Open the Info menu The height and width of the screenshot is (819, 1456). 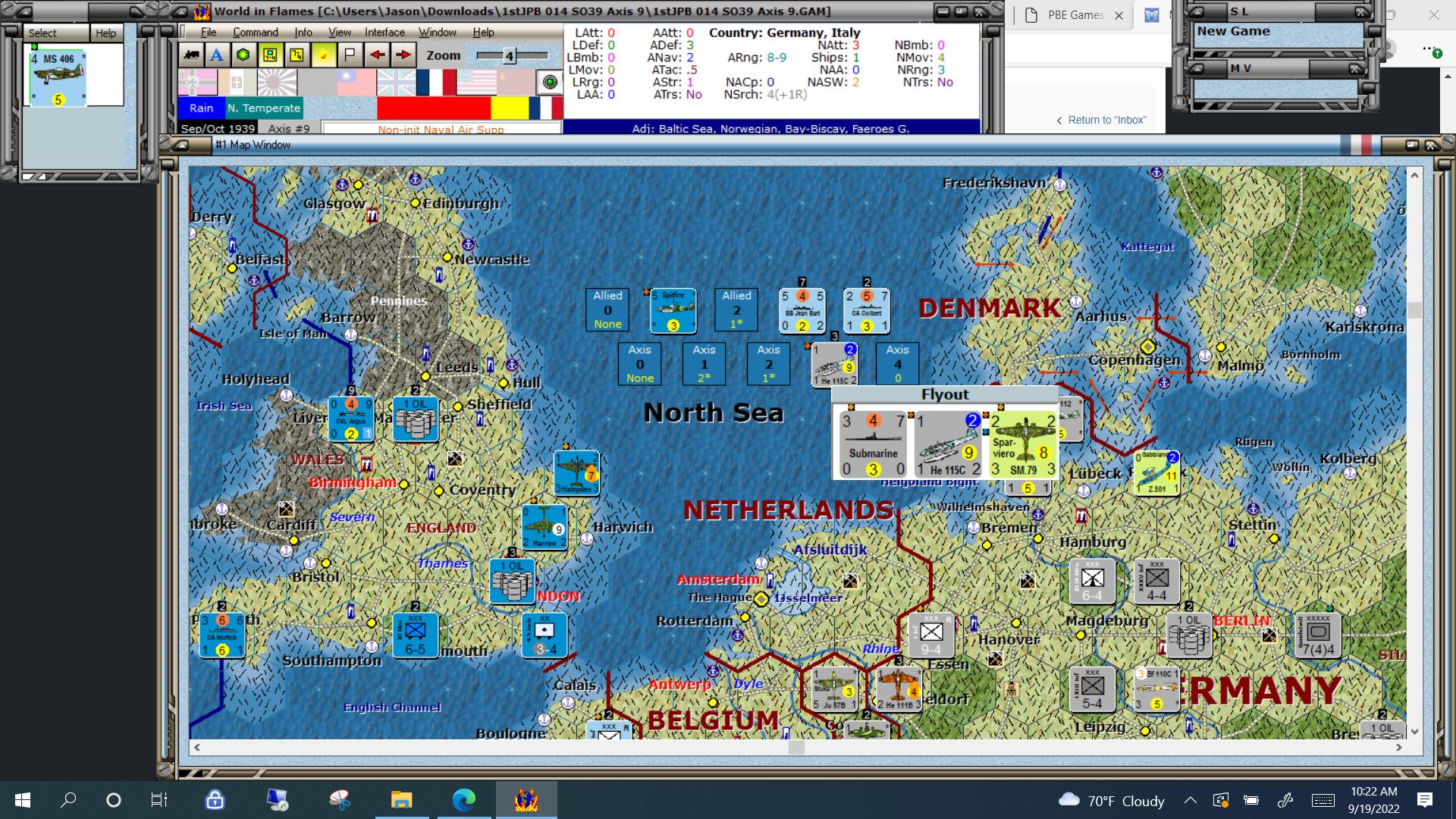pos(303,32)
